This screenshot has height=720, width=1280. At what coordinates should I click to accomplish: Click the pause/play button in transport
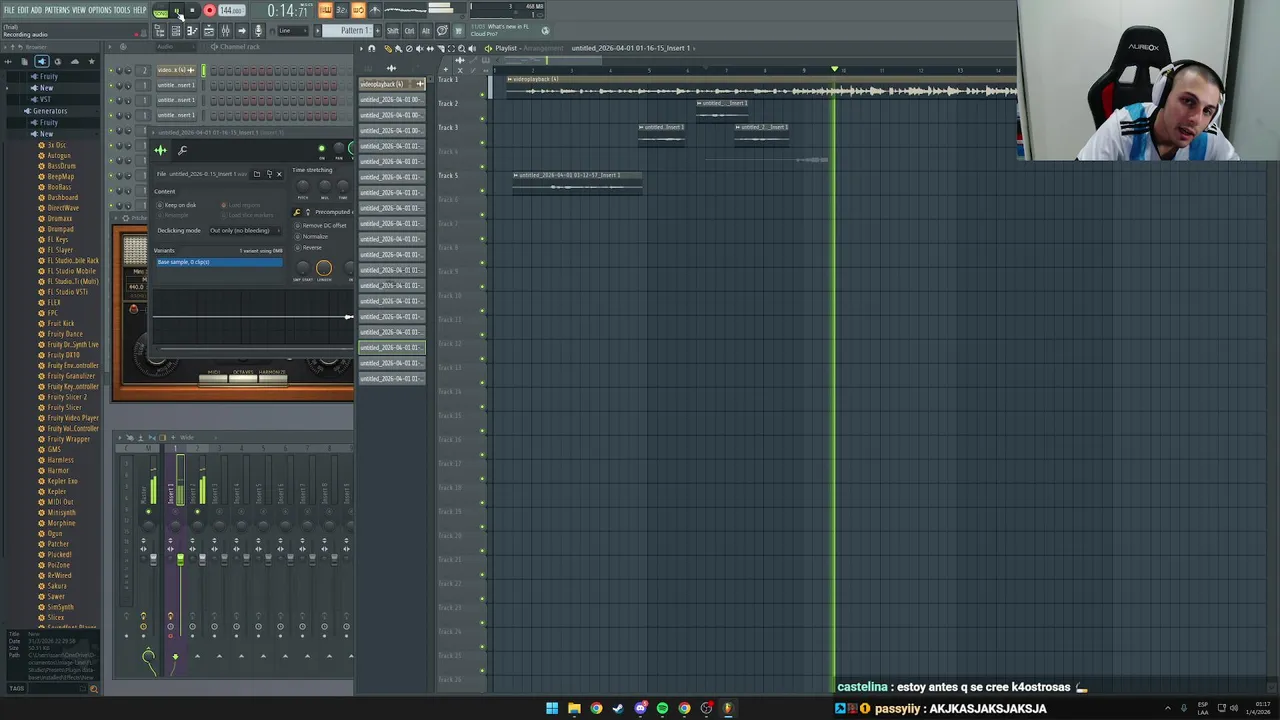pos(177,10)
